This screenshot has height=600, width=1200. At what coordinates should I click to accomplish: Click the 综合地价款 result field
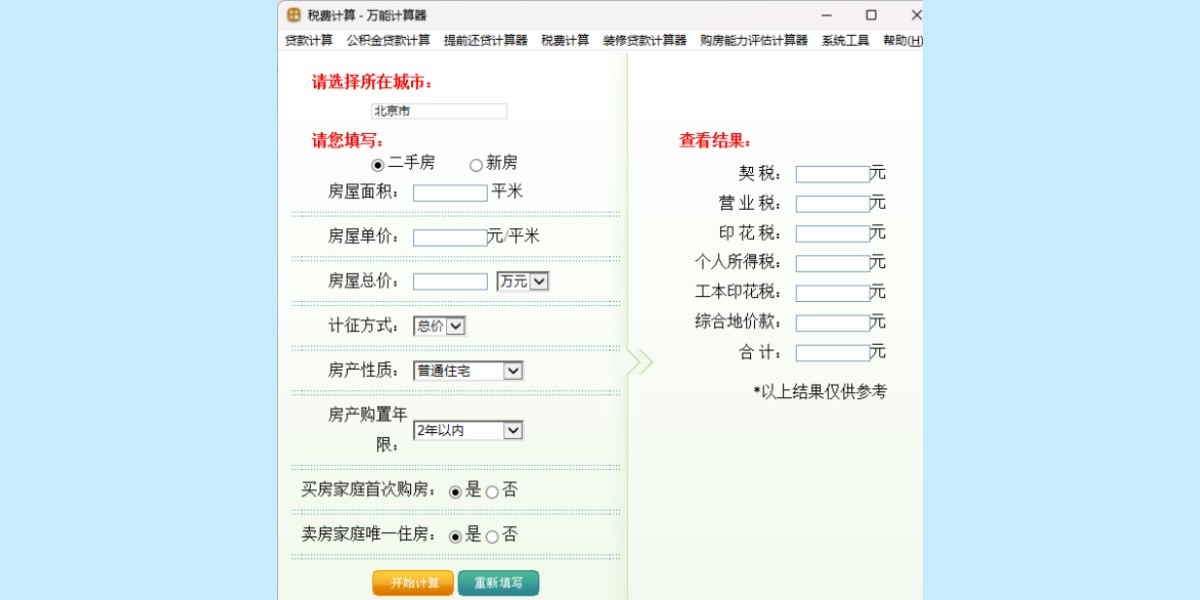[832, 324]
